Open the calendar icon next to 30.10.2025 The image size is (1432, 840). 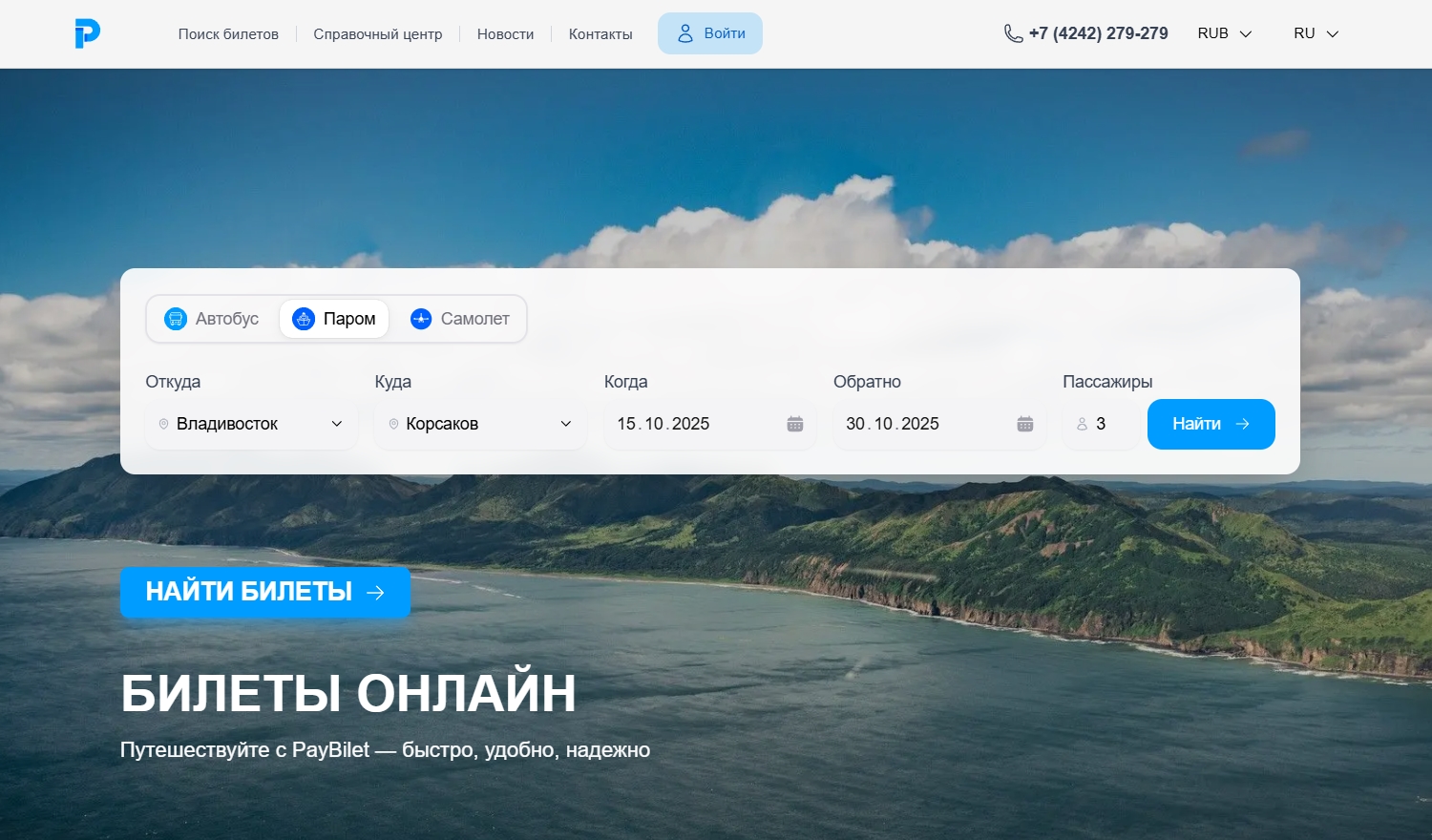click(1024, 423)
